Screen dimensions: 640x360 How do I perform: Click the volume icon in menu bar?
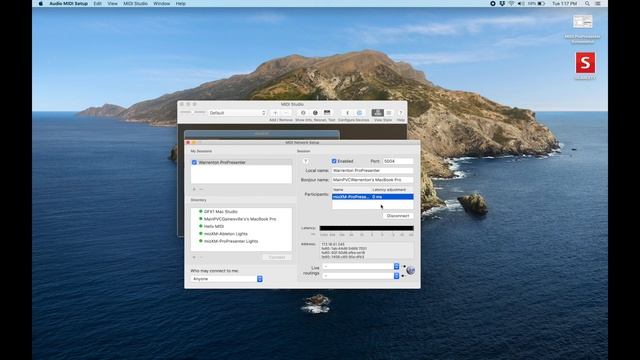click(x=521, y=4)
